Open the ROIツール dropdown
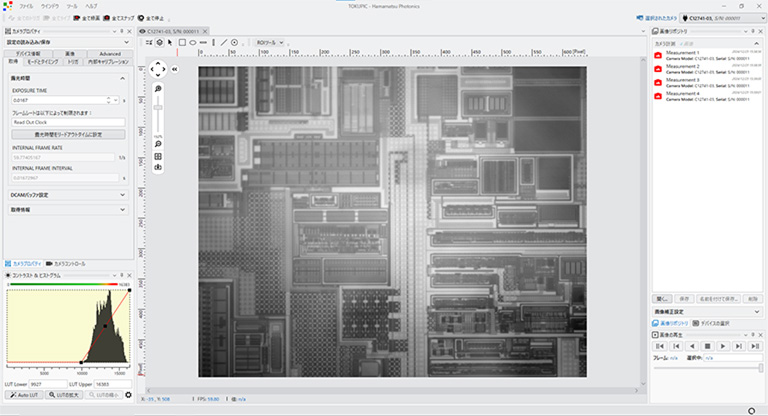This screenshot has width=768, height=416. pos(270,42)
